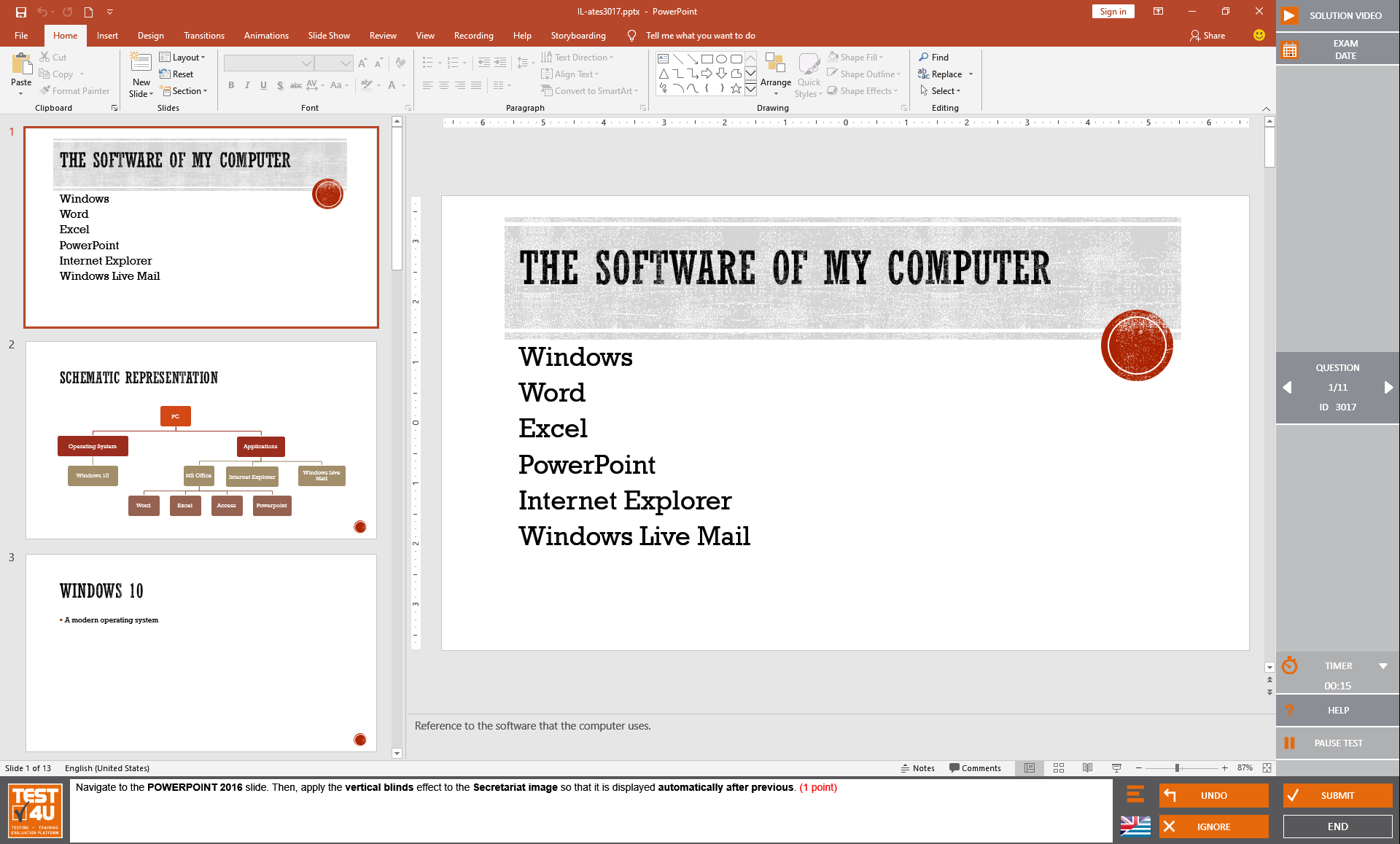
Task: Apply numbered list formatting
Action: tap(453, 63)
